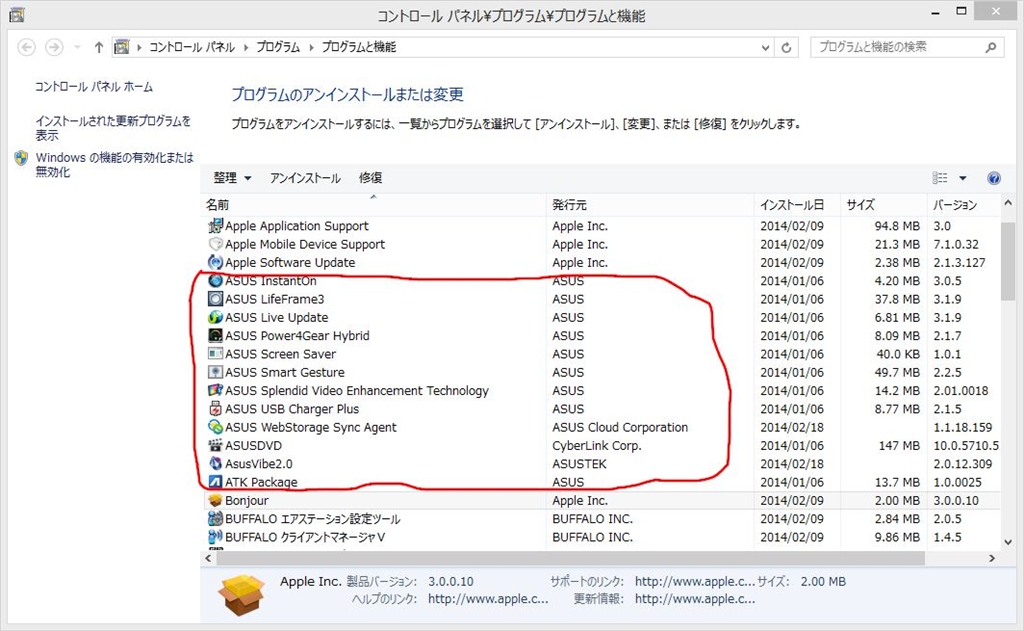Click the ASUS Live Update icon
This screenshot has height=631, width=1024.
tap(215, 317)
